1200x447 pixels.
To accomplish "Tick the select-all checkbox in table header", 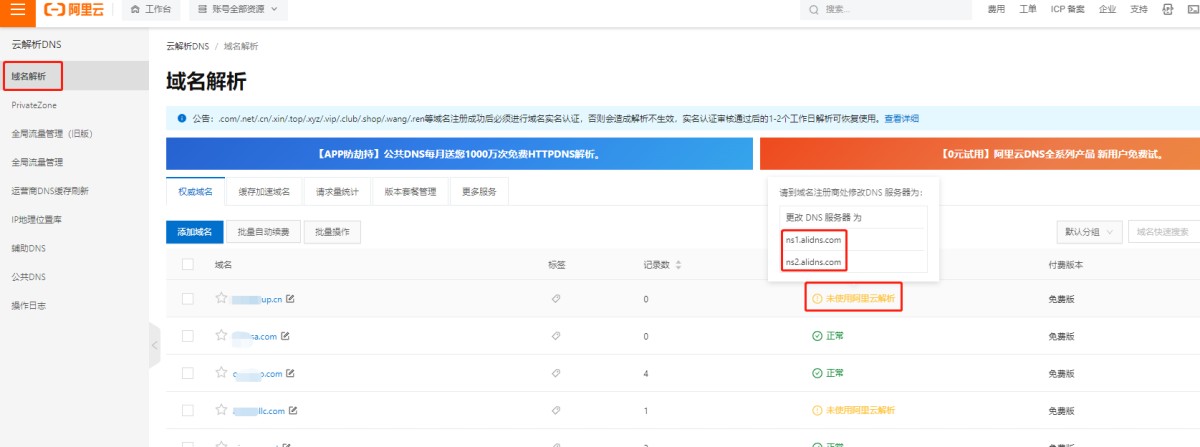I will (187, 265).
